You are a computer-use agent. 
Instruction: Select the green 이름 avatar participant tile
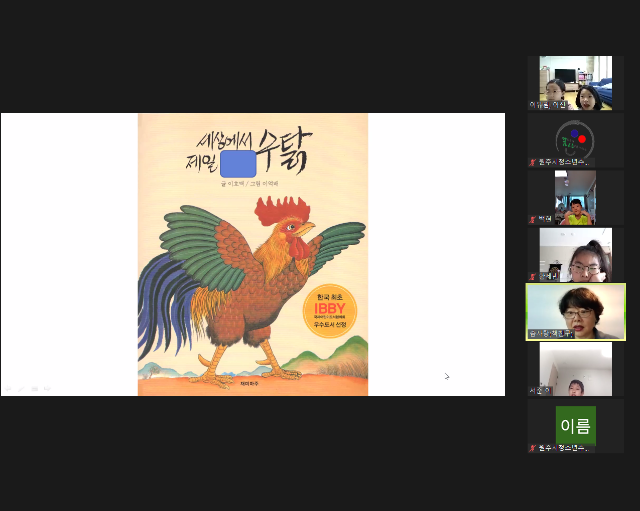[576, 426]
